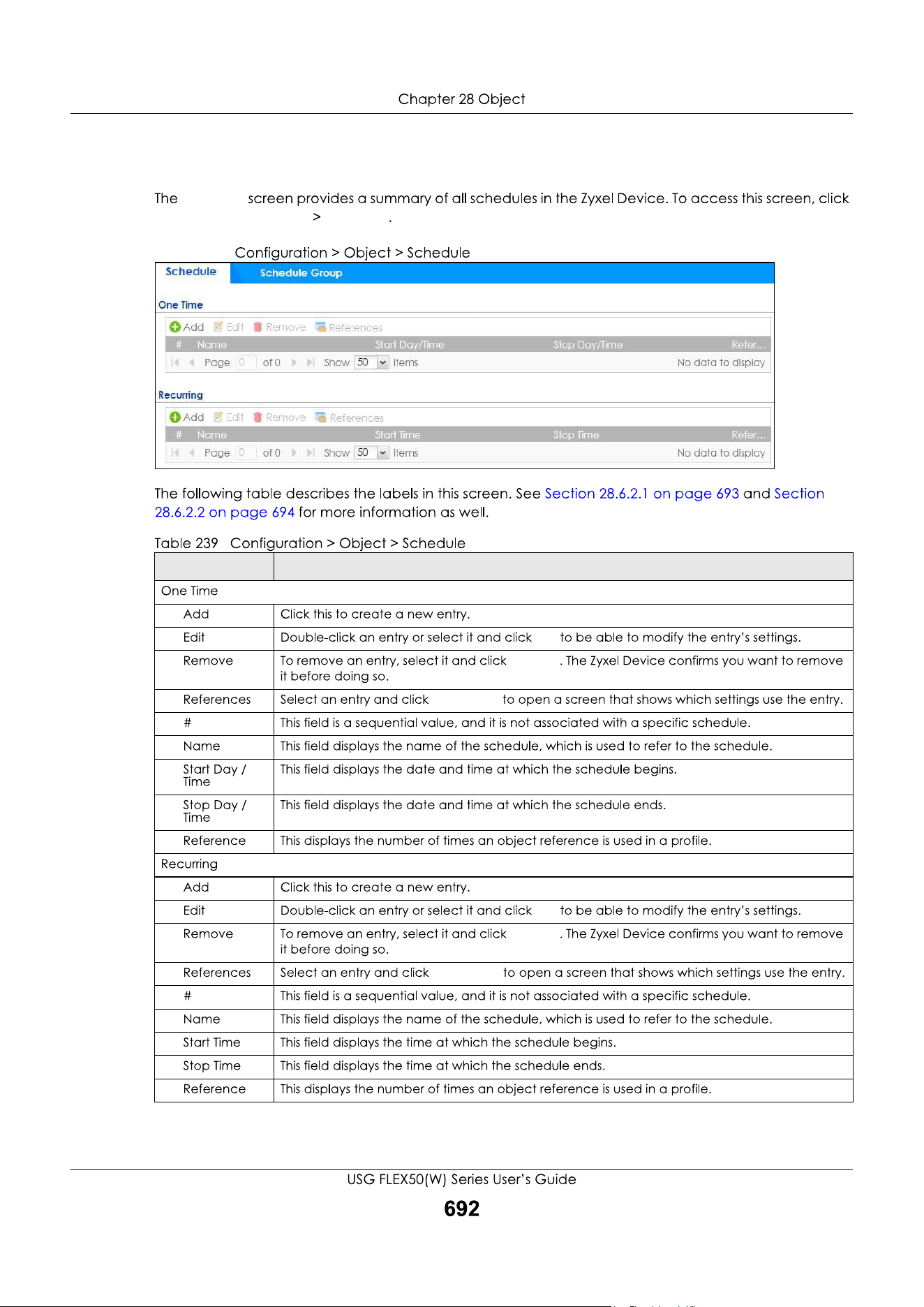Open the Show 50 items dropdown under Recurring
924x1307 pixels.
[382, 452]
